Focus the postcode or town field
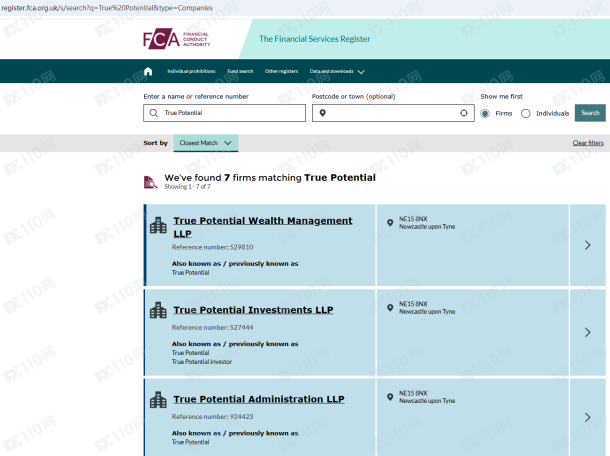610x456 pixels. click(x=393, y=113)
